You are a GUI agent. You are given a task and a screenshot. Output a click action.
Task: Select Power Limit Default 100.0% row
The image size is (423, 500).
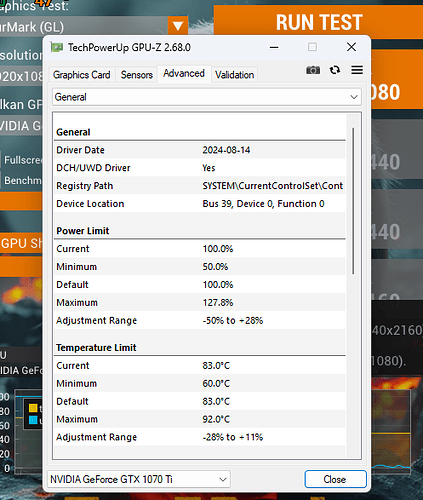point(200,284)
